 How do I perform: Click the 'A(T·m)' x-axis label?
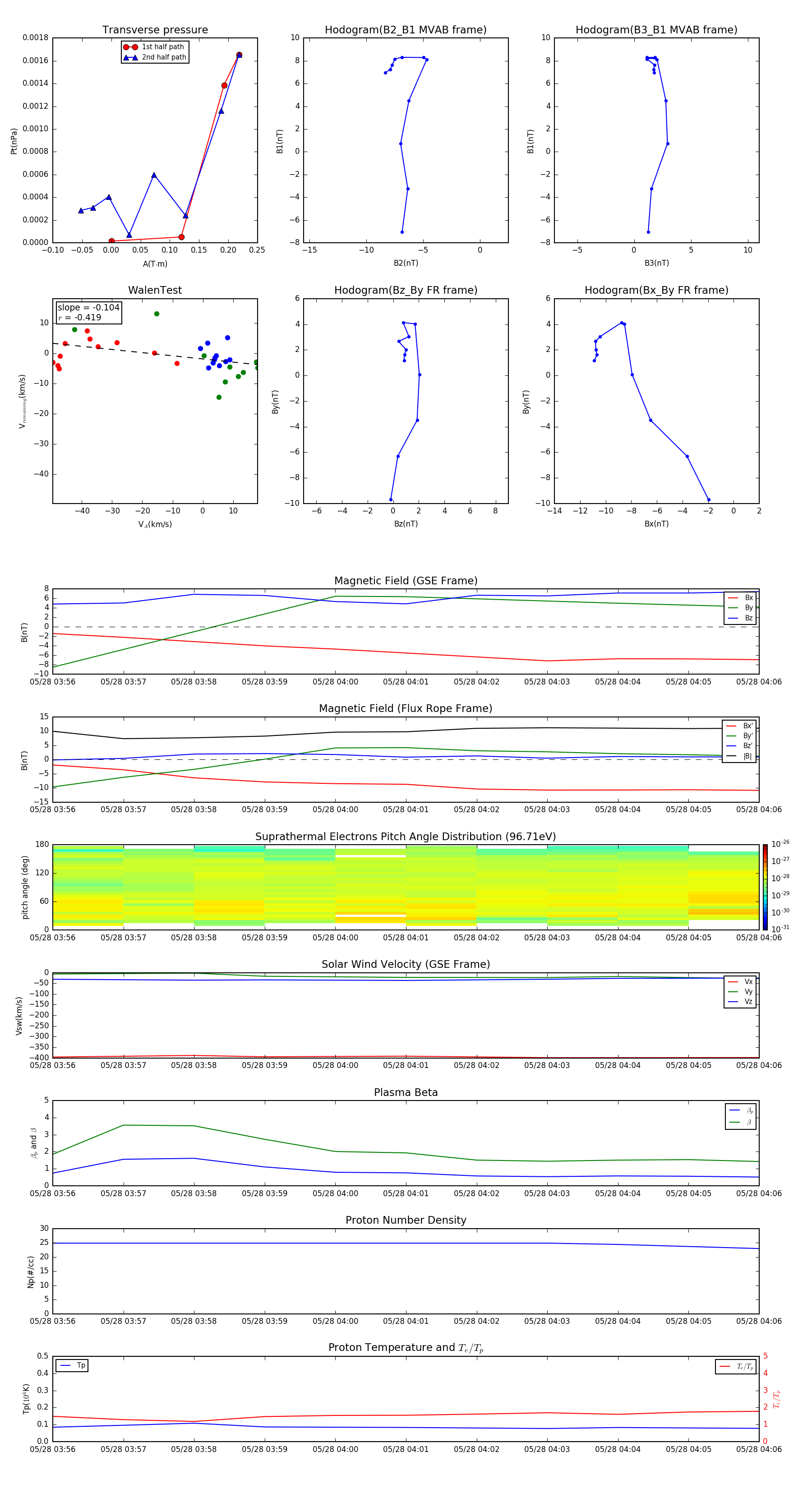pyautogui.click(x=155, y=264)
